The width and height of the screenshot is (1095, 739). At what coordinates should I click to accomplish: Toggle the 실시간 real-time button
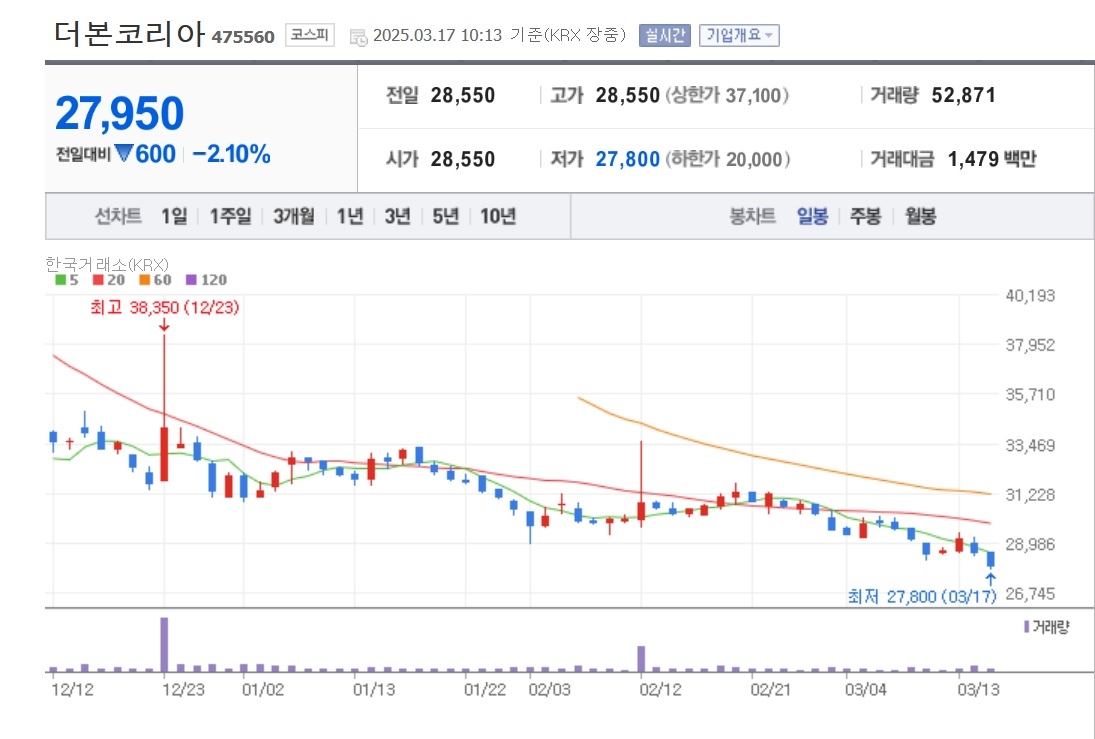[664, 35]
